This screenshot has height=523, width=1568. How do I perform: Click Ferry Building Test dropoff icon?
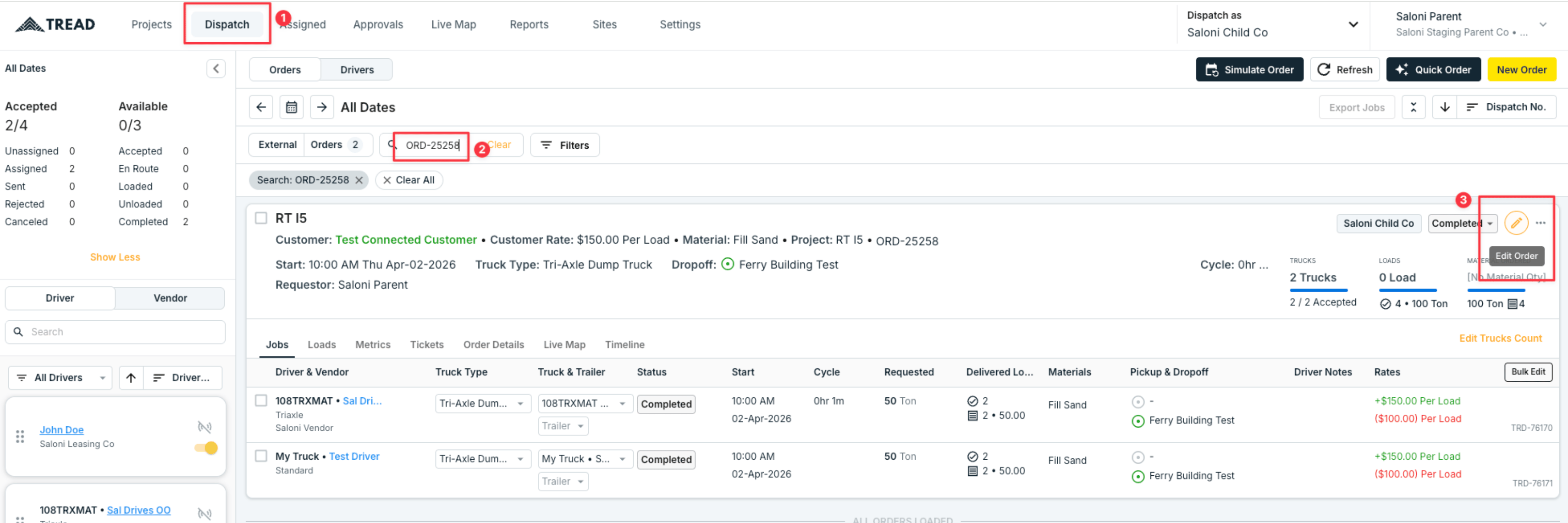pos(728,264)
